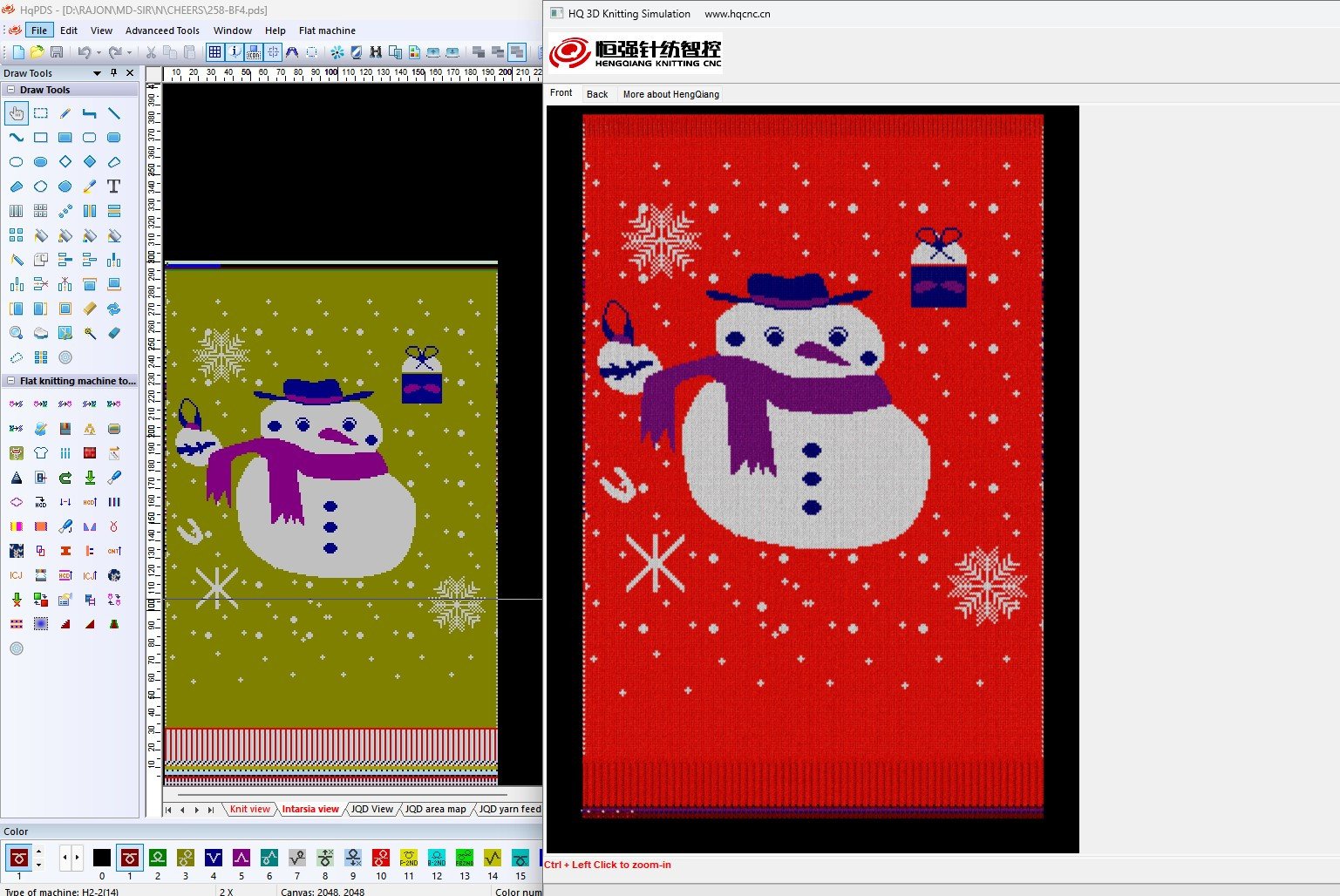Click More about HengQiang link
Image resolution: width=1340 pixels, height=896 pixels.
pos(670,94)
